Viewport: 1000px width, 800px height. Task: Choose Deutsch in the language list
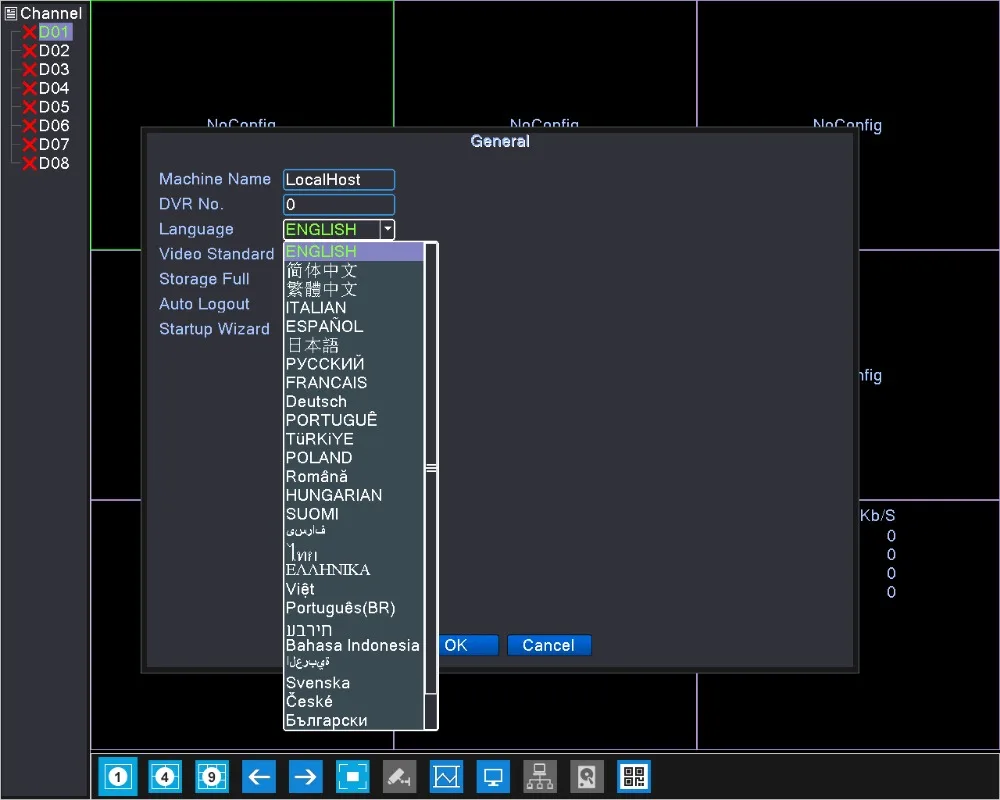click(x=353, y=401)
